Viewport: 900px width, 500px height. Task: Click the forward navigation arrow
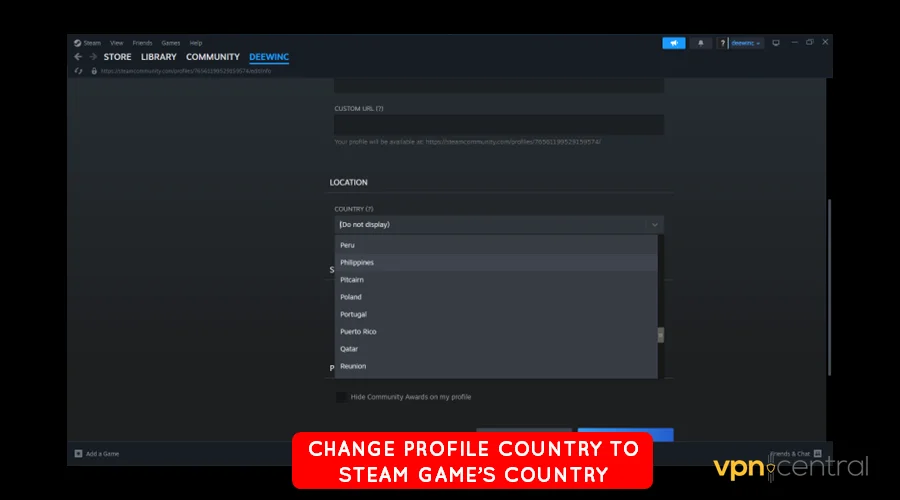(93, 57)
